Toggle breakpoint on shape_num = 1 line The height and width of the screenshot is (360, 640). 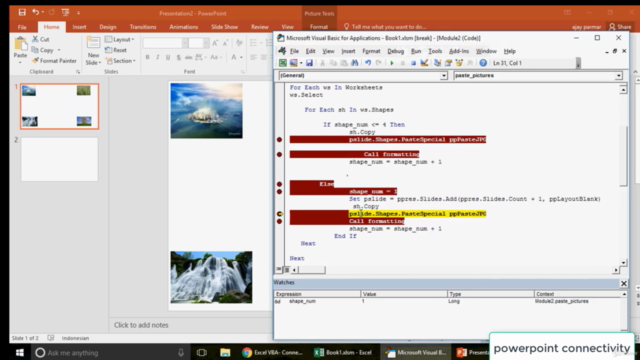click(279, 191)
